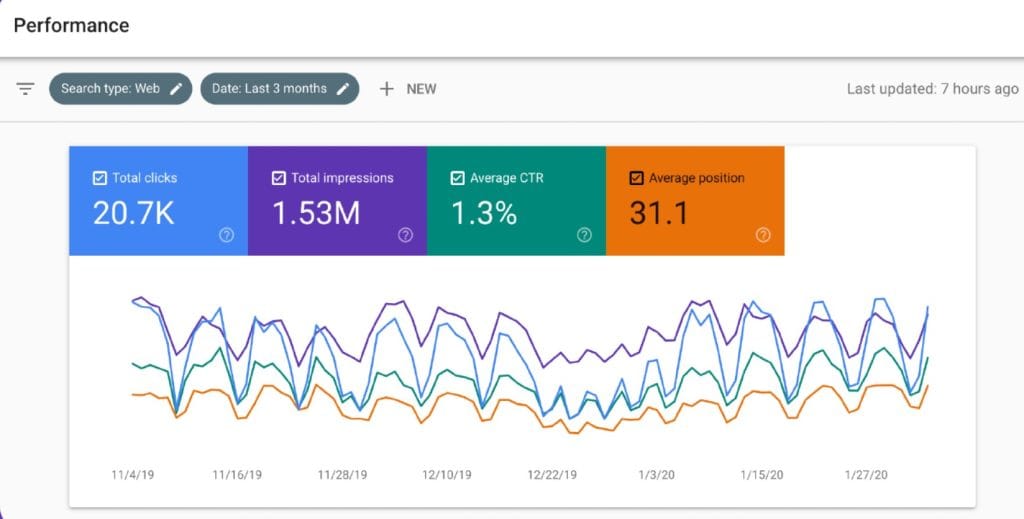This screenshot has width=1024, height=519.
Task: Click pencil icon on Date chip
Action: click(x=343, y=89)
